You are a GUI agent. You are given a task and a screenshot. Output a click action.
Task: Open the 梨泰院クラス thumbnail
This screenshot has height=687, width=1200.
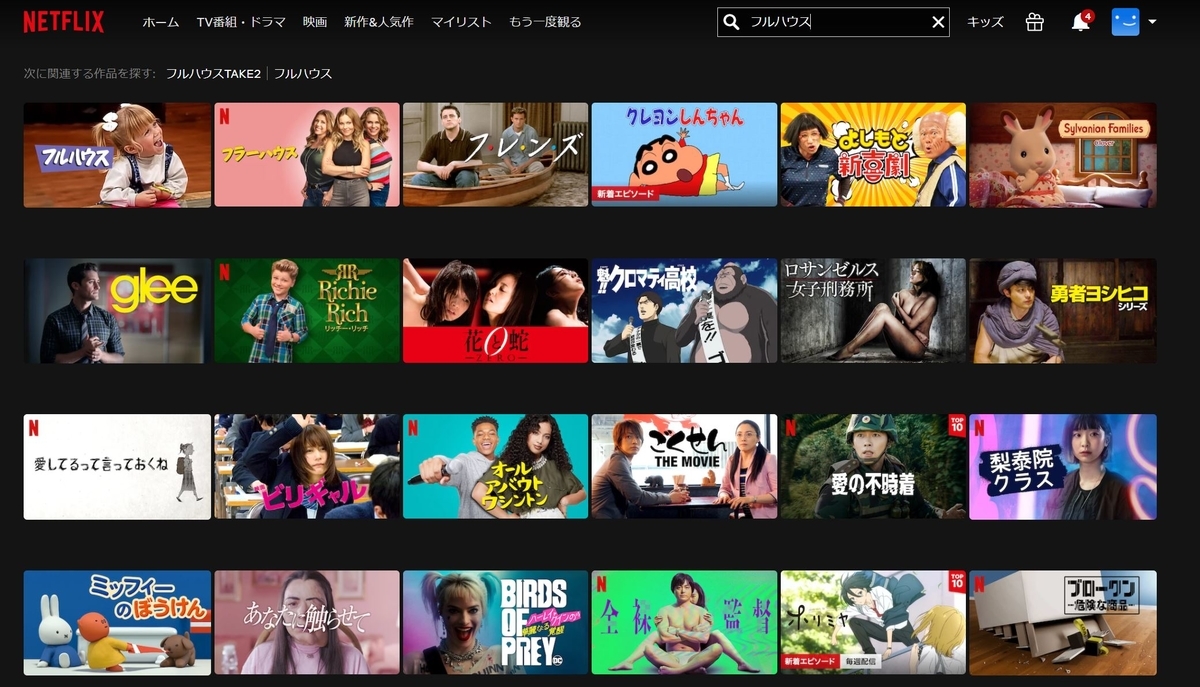click(x=1062, y=467)
